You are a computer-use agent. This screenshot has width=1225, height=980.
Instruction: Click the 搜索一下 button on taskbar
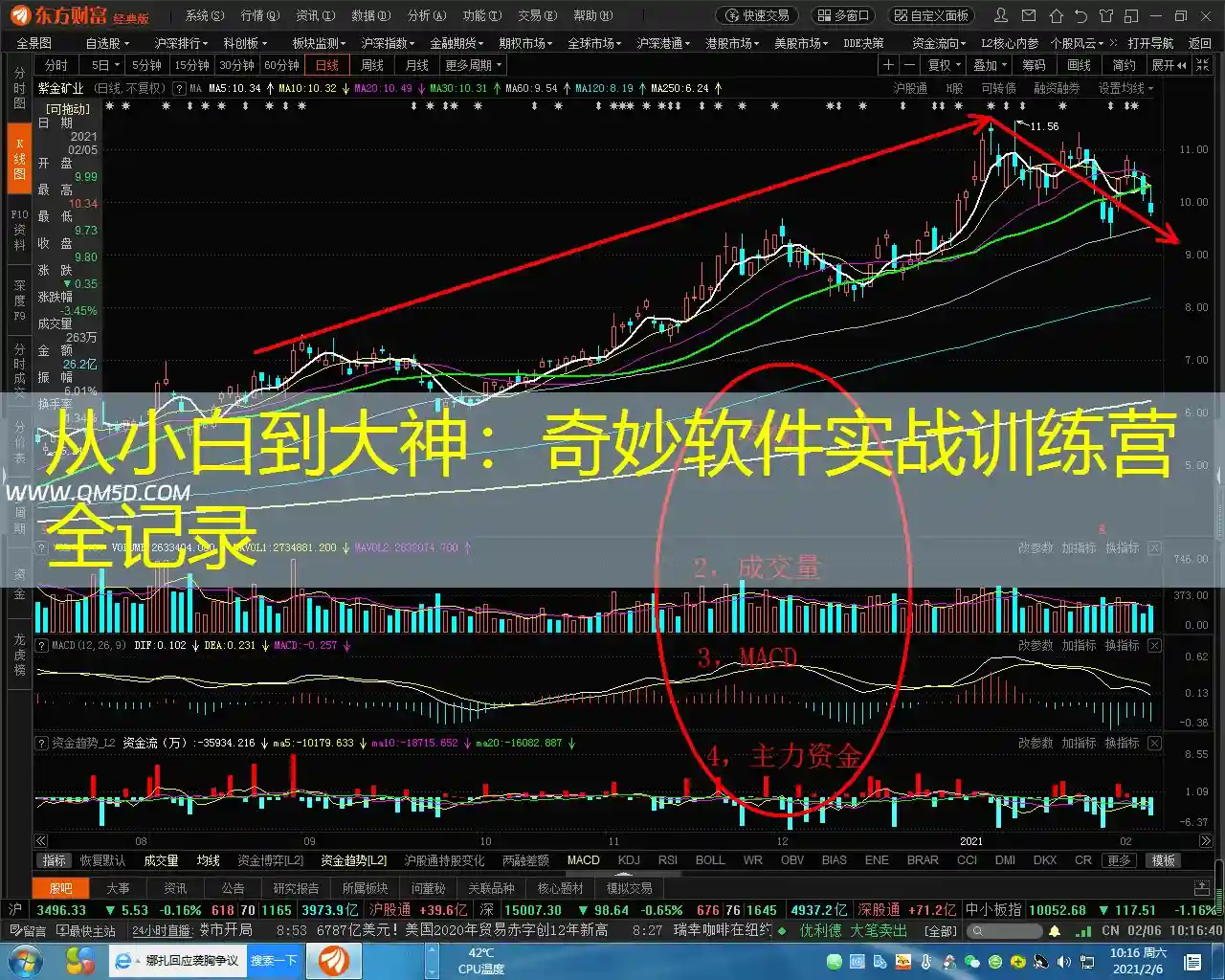coord(274,961)
